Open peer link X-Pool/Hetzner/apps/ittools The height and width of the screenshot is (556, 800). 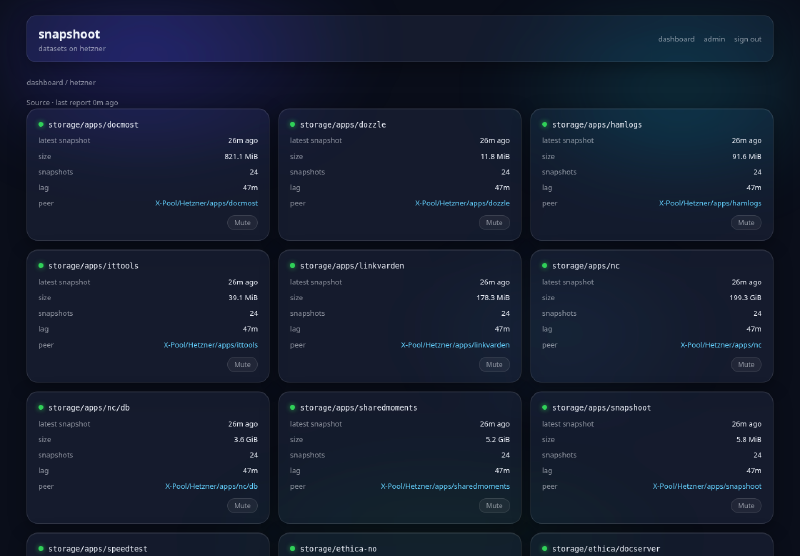[x=211, y=345]
